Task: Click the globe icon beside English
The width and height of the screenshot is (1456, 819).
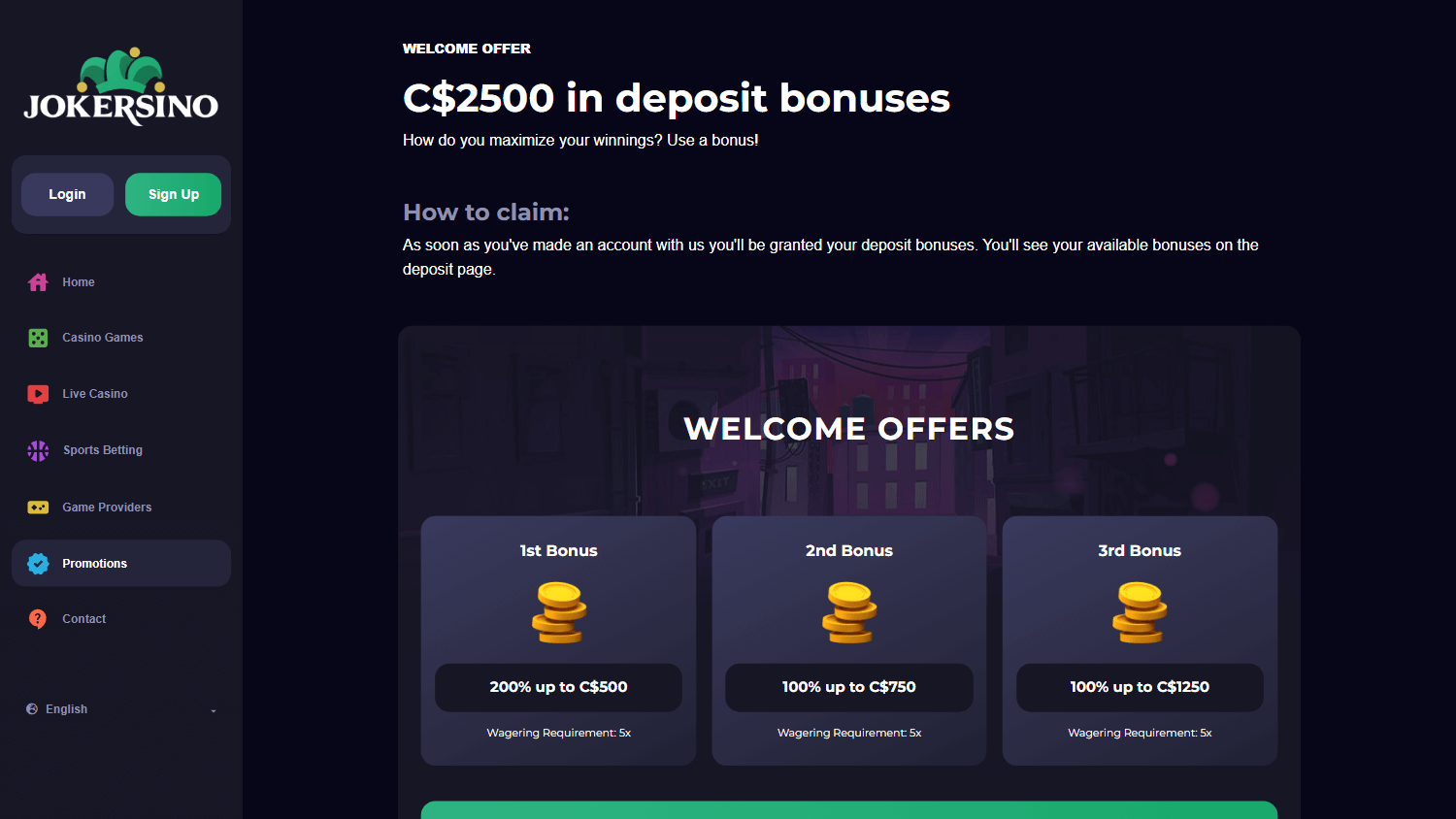Action: coord(32,709)
